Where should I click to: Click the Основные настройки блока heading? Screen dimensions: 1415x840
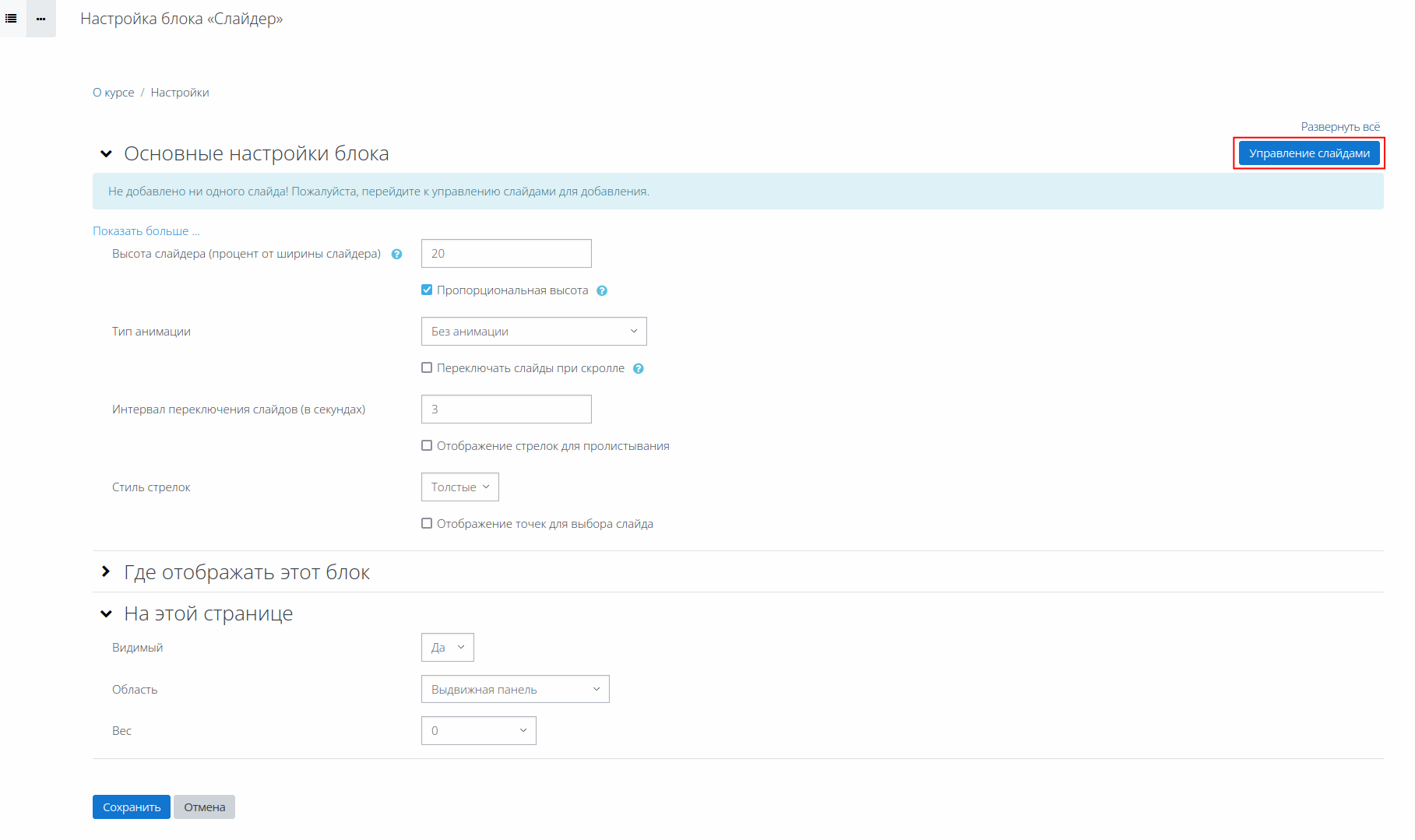click(256, 154)
